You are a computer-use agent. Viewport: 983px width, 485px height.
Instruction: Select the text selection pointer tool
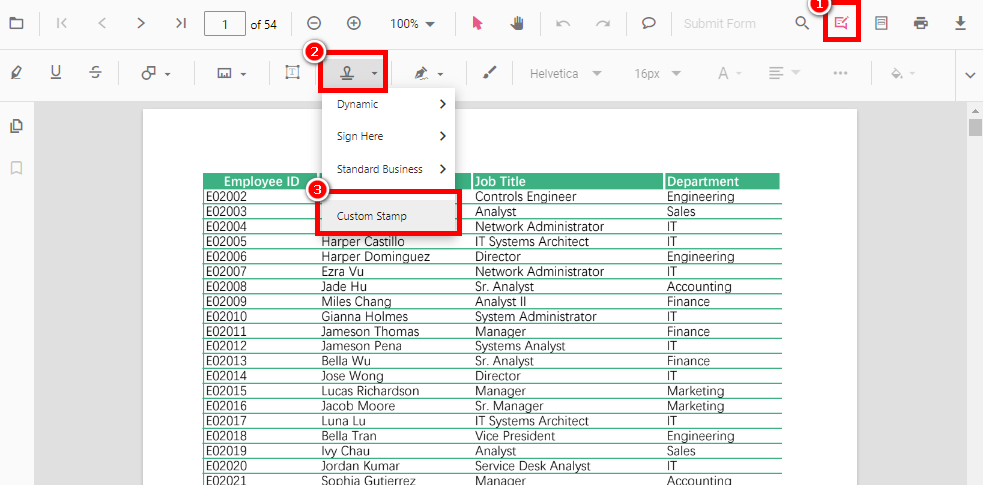coord(477,23)
